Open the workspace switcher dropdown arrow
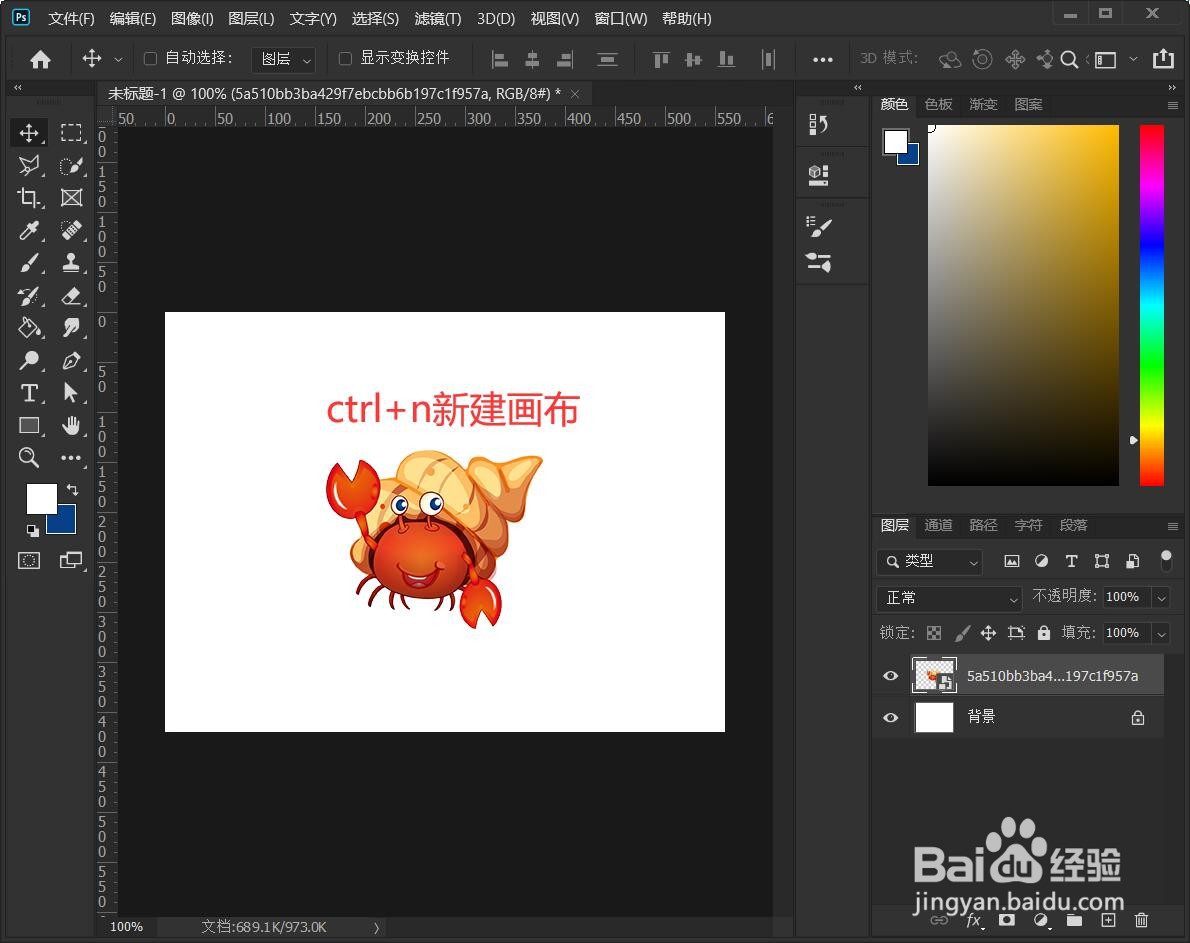 point(1133,58)
